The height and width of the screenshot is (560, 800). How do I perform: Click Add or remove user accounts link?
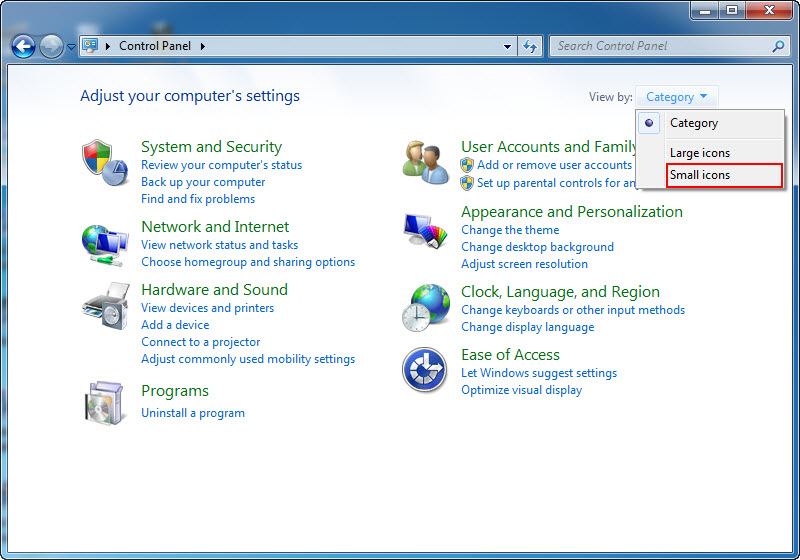(555, 165)
